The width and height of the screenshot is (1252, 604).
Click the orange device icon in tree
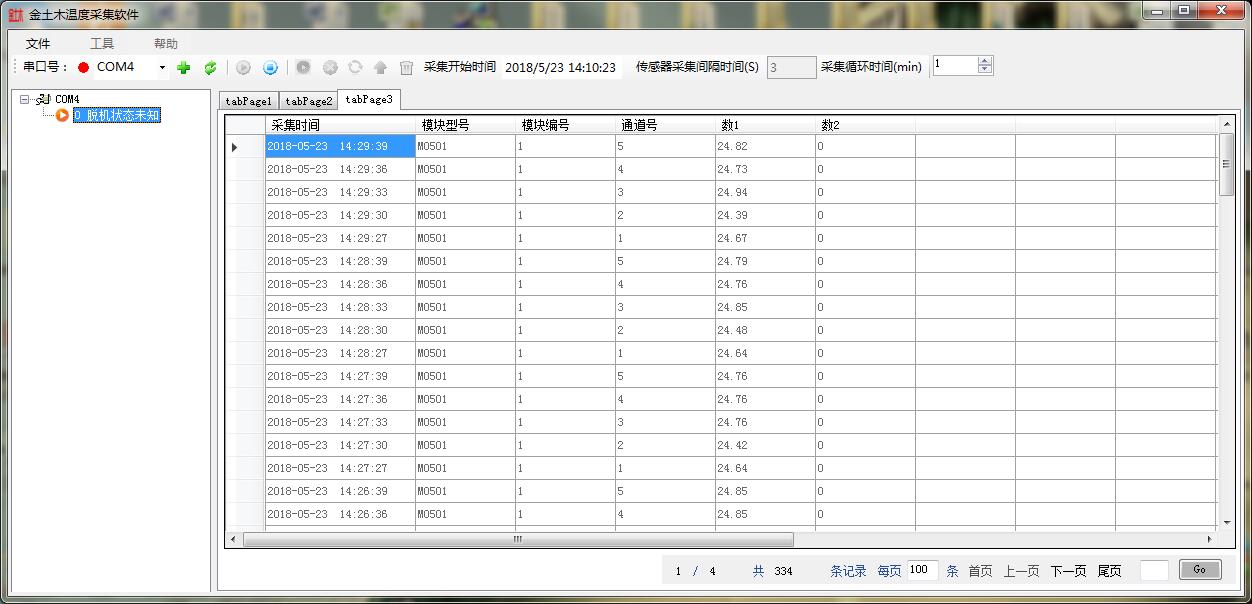pos(62,115)
